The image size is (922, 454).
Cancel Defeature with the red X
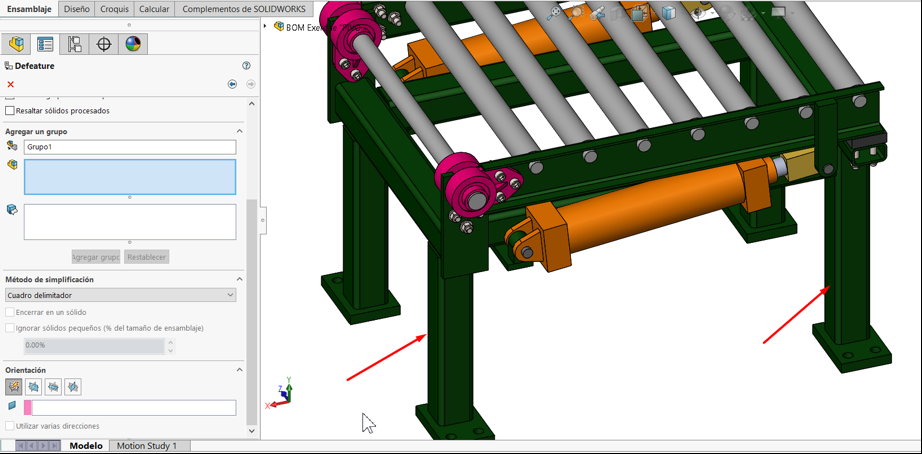click(x=10, y=85)
